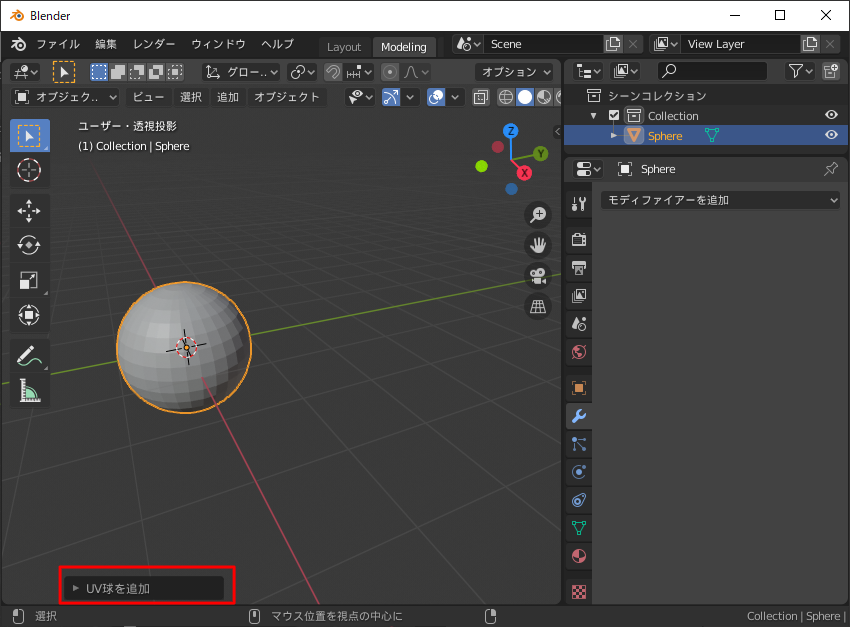Select the 3D Cursor tool
Viewport: 850px width, 627px height.
point(29,170)
